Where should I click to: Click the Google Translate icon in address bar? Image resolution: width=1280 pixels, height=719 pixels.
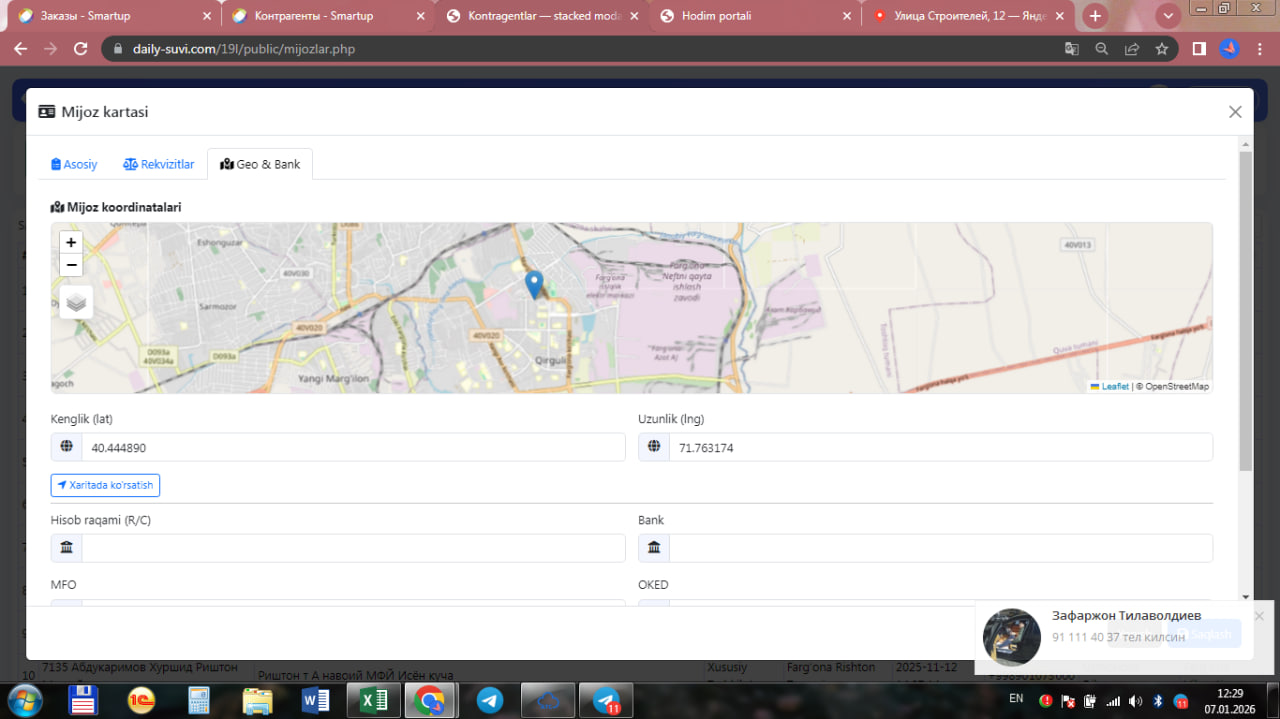pyautogui.click(x=1071, y=48)
